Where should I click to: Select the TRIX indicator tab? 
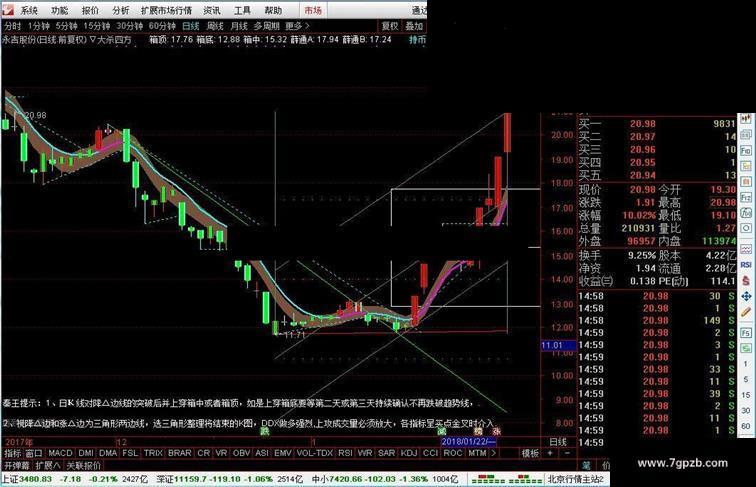pyautogui.click(x=153, y=453)
